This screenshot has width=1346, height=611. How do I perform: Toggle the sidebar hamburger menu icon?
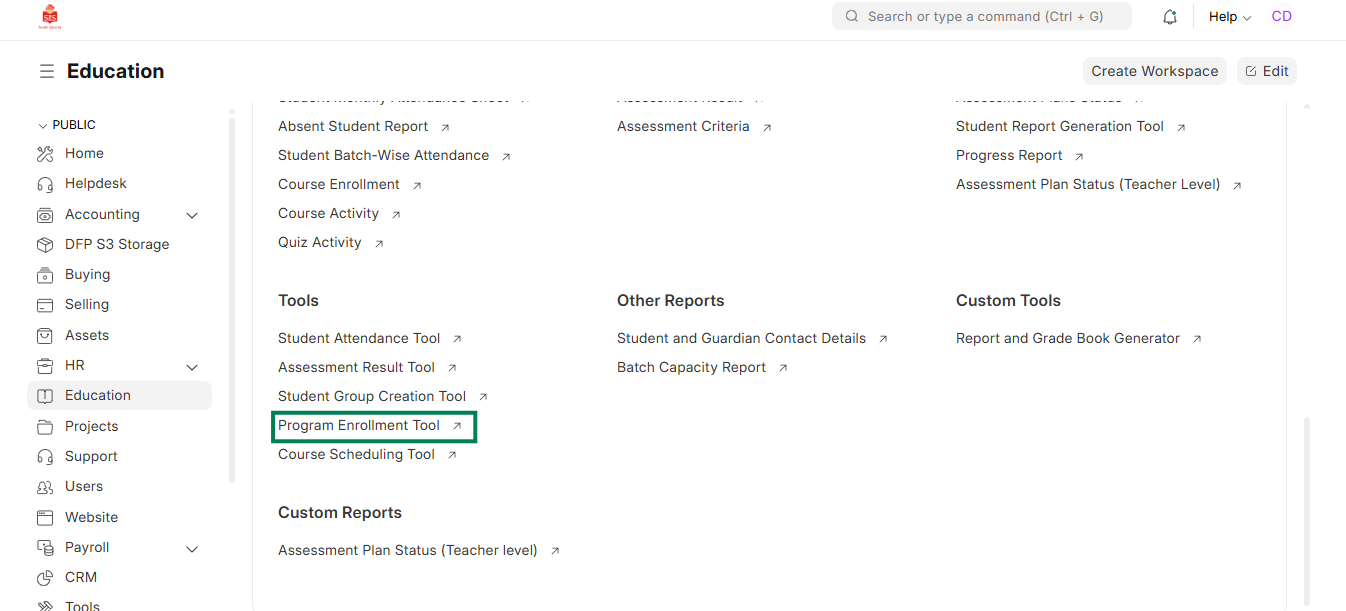[47, 71]
